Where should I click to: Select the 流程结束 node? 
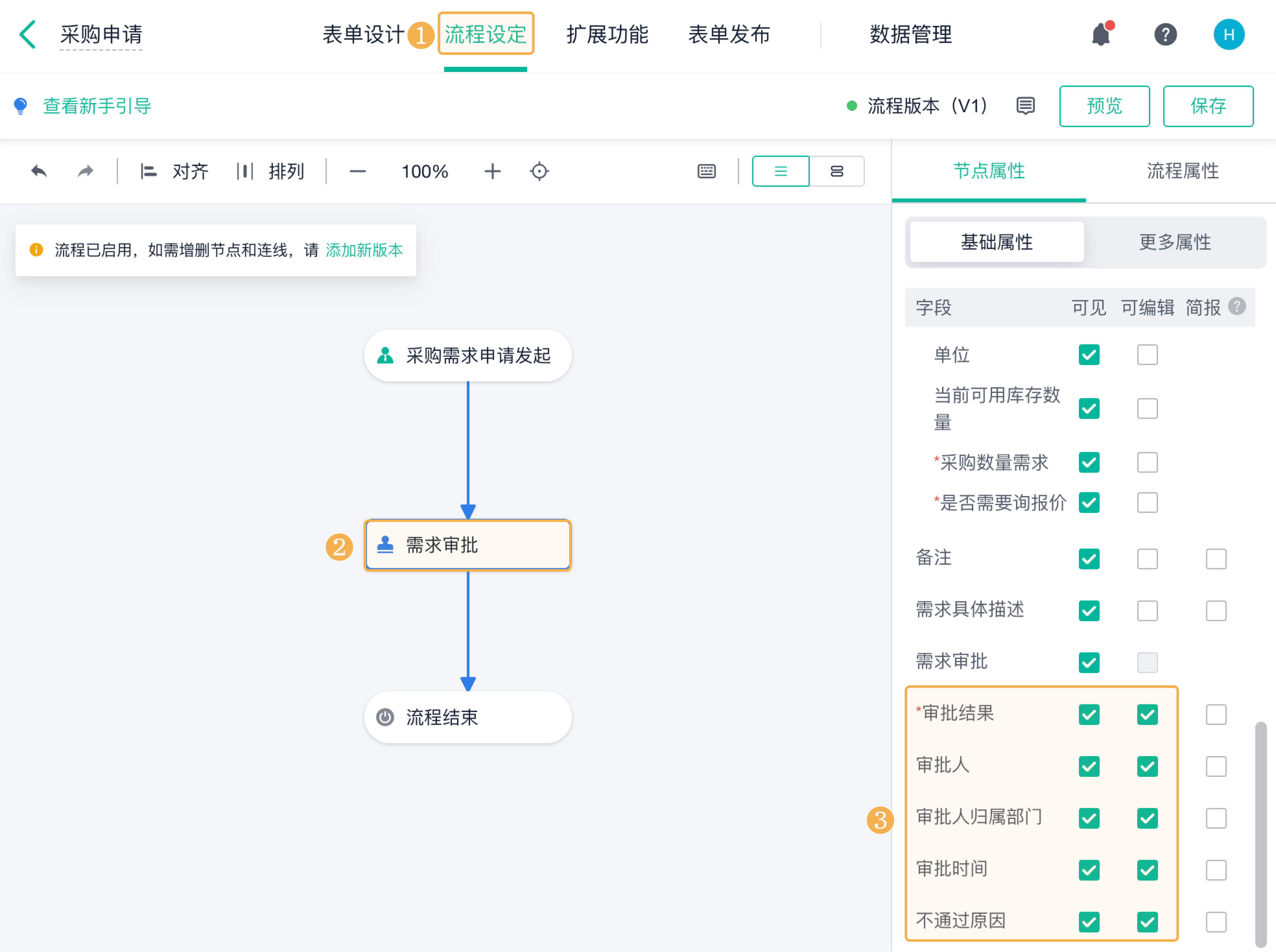(x=467, y=717)
